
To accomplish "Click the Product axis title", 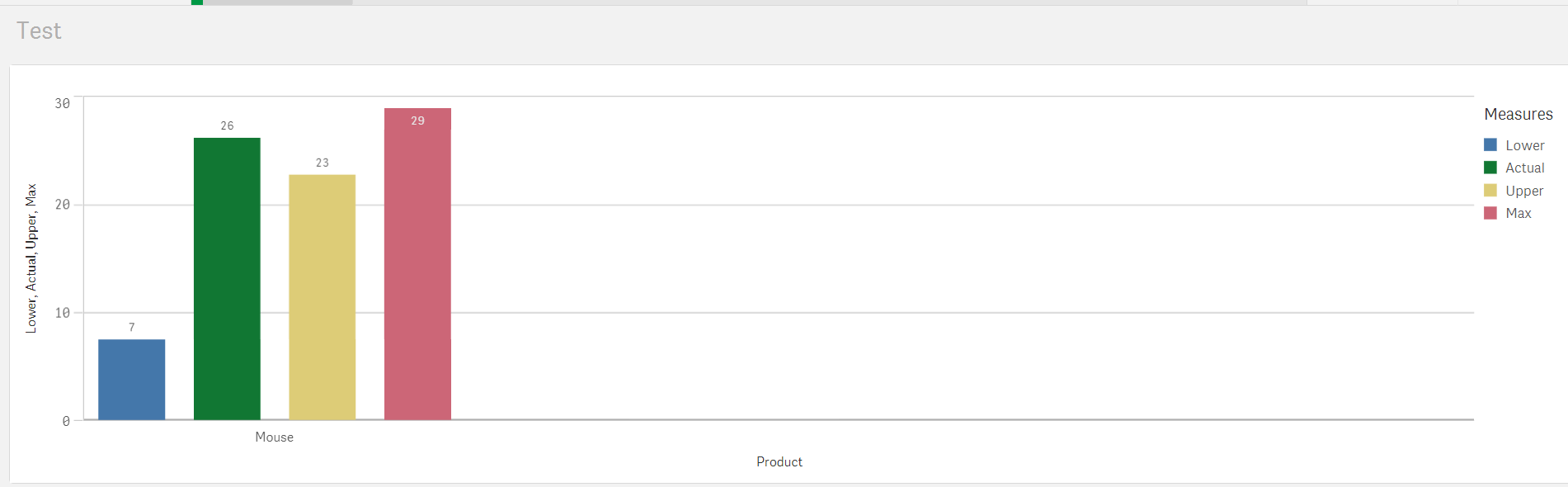I will (779, 462).
